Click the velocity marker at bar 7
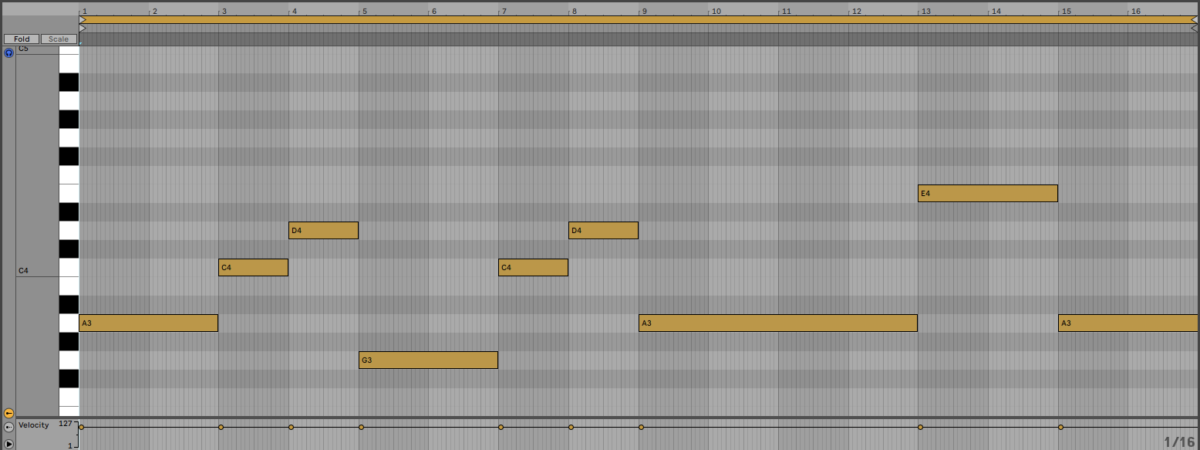The image size is (1200, 450). coord(501,427)
